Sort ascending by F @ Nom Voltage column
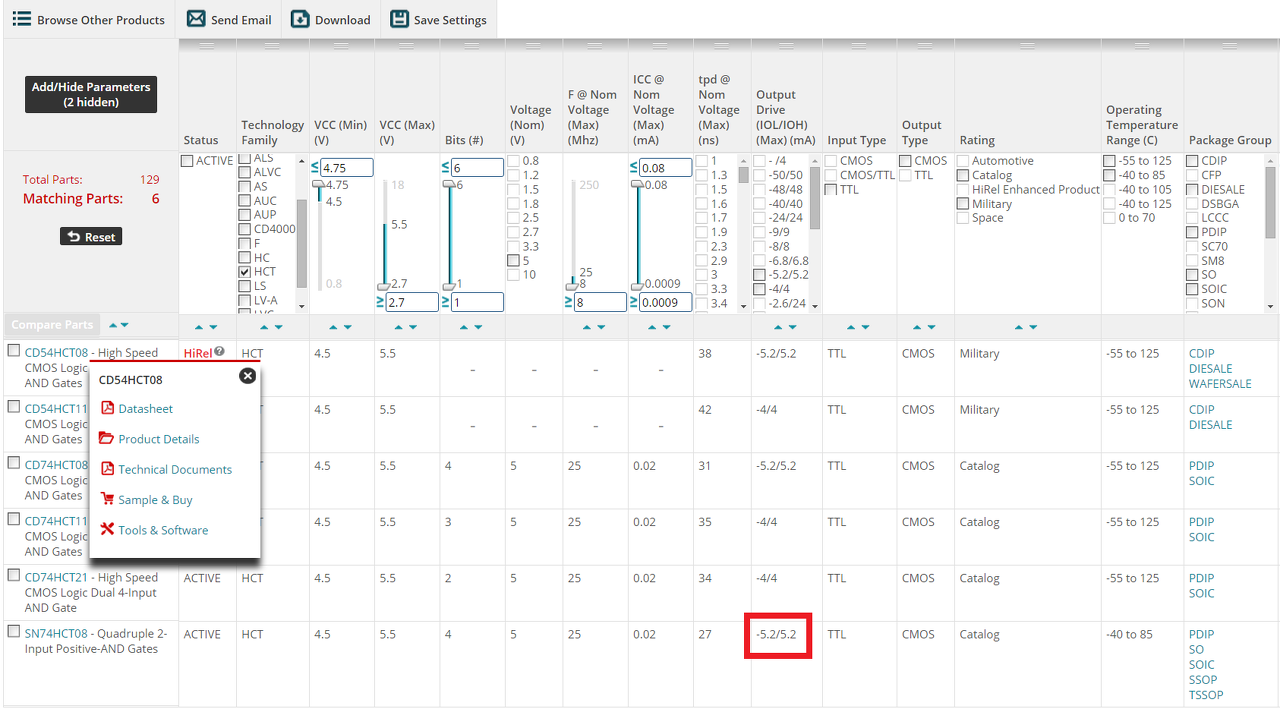Image resolution: width=1280 pixels, height=709 pixels. [588, 327]
